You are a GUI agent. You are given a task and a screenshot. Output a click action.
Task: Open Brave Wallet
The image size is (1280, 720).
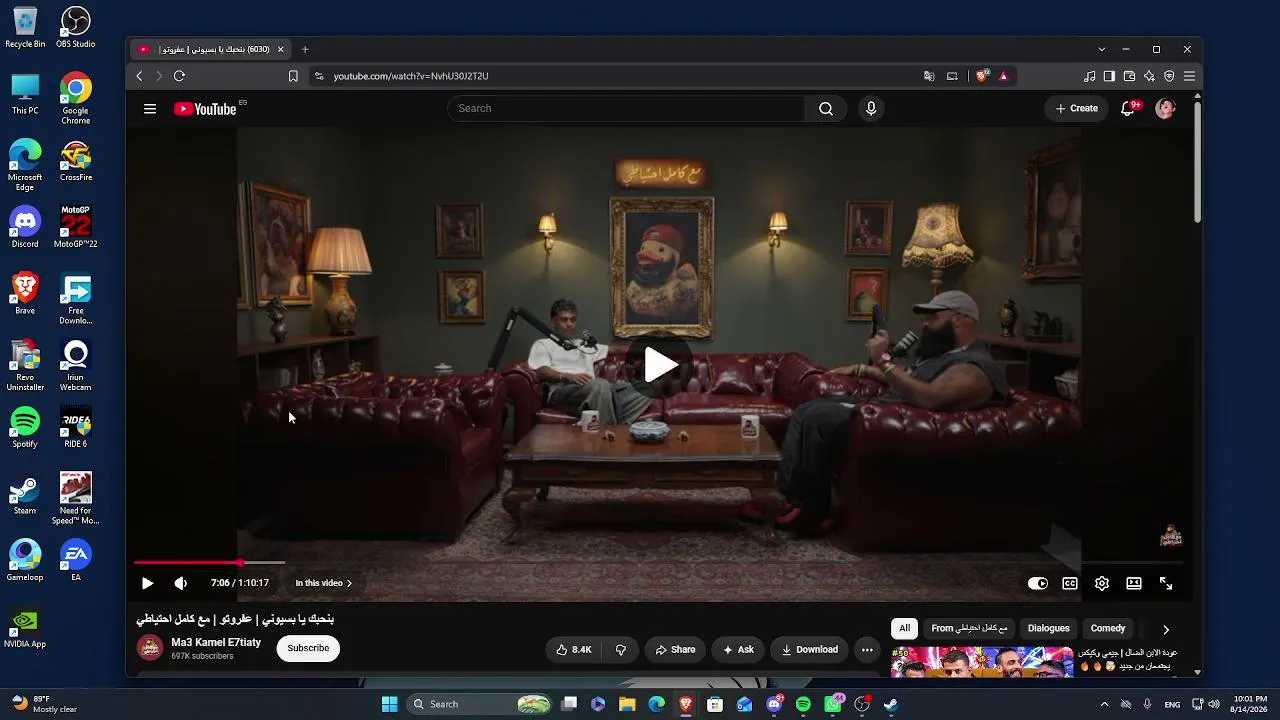pyautogui.click(x=1129, y=76)
